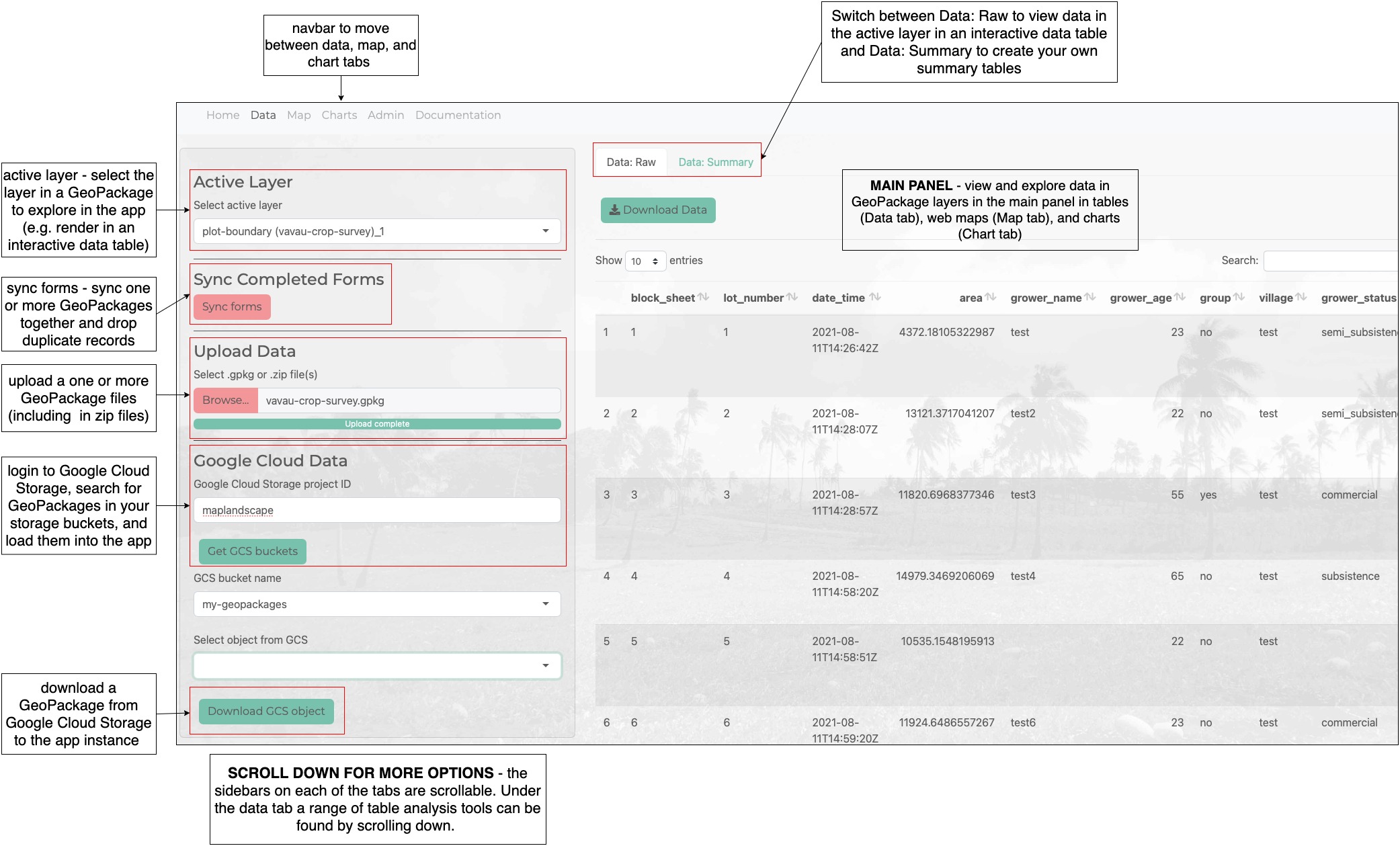Click grower name cell 'test4'

pyautogui.click(x=1022, y=576)
